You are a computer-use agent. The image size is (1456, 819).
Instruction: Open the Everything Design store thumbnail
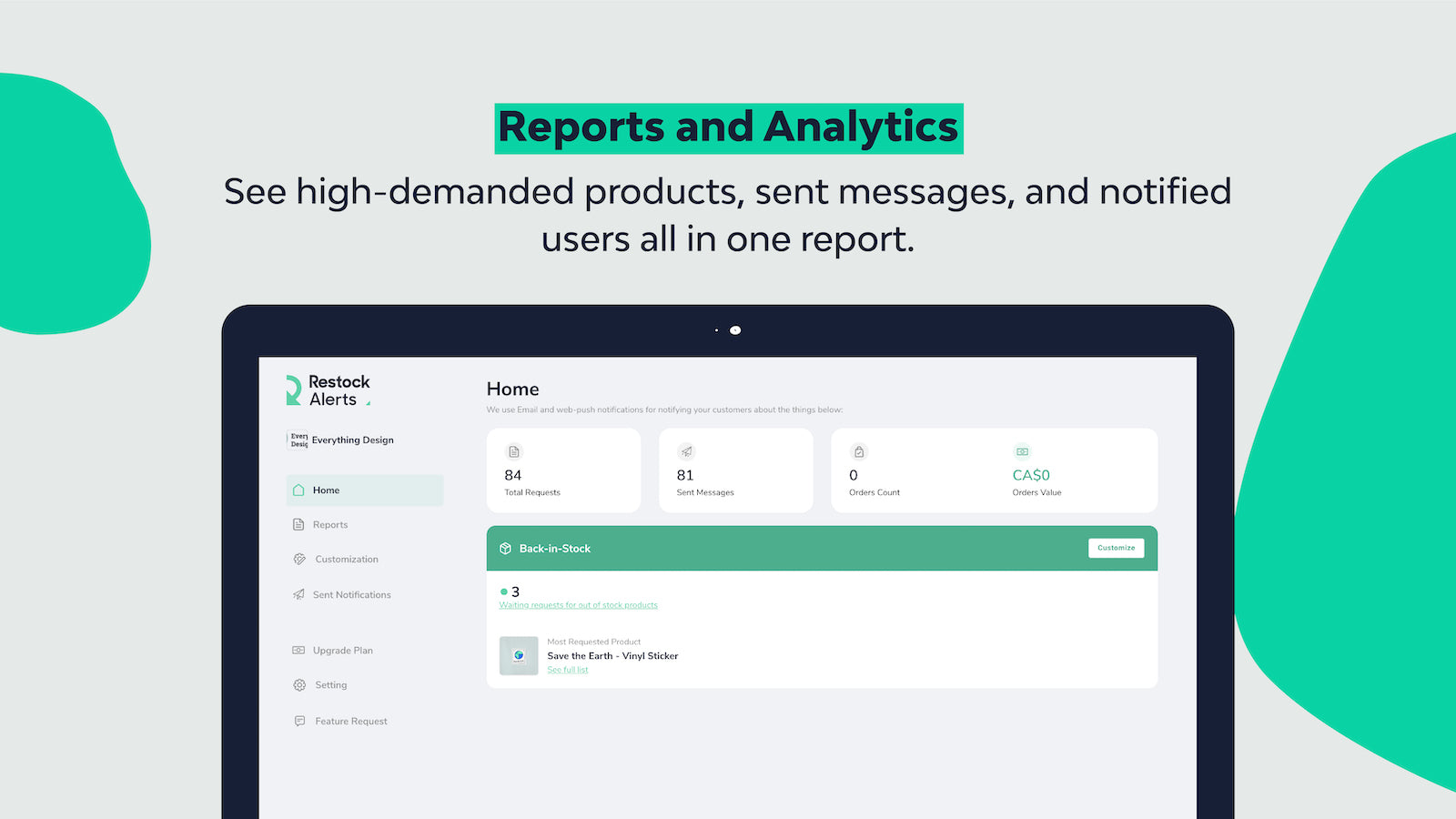click(x=298, y=440)
